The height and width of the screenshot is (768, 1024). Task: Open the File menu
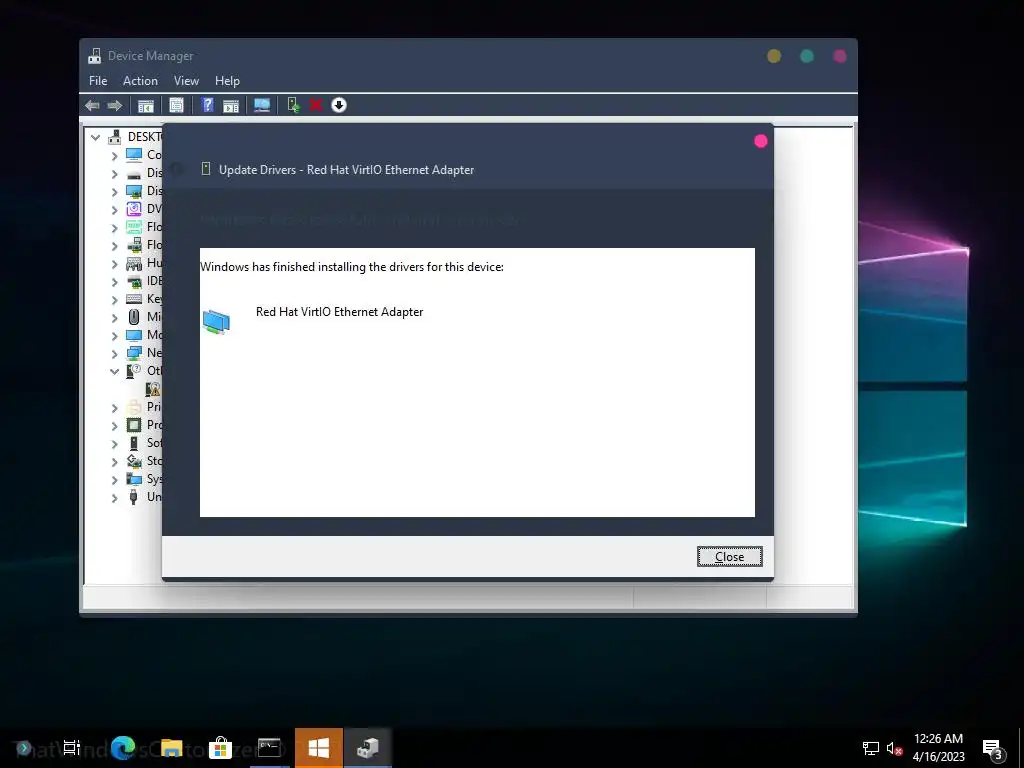[98, 81]
